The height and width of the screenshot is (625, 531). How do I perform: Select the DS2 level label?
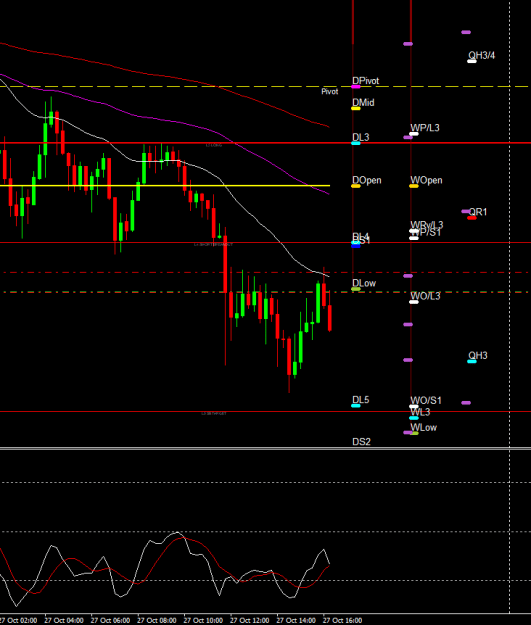[361, 442]
